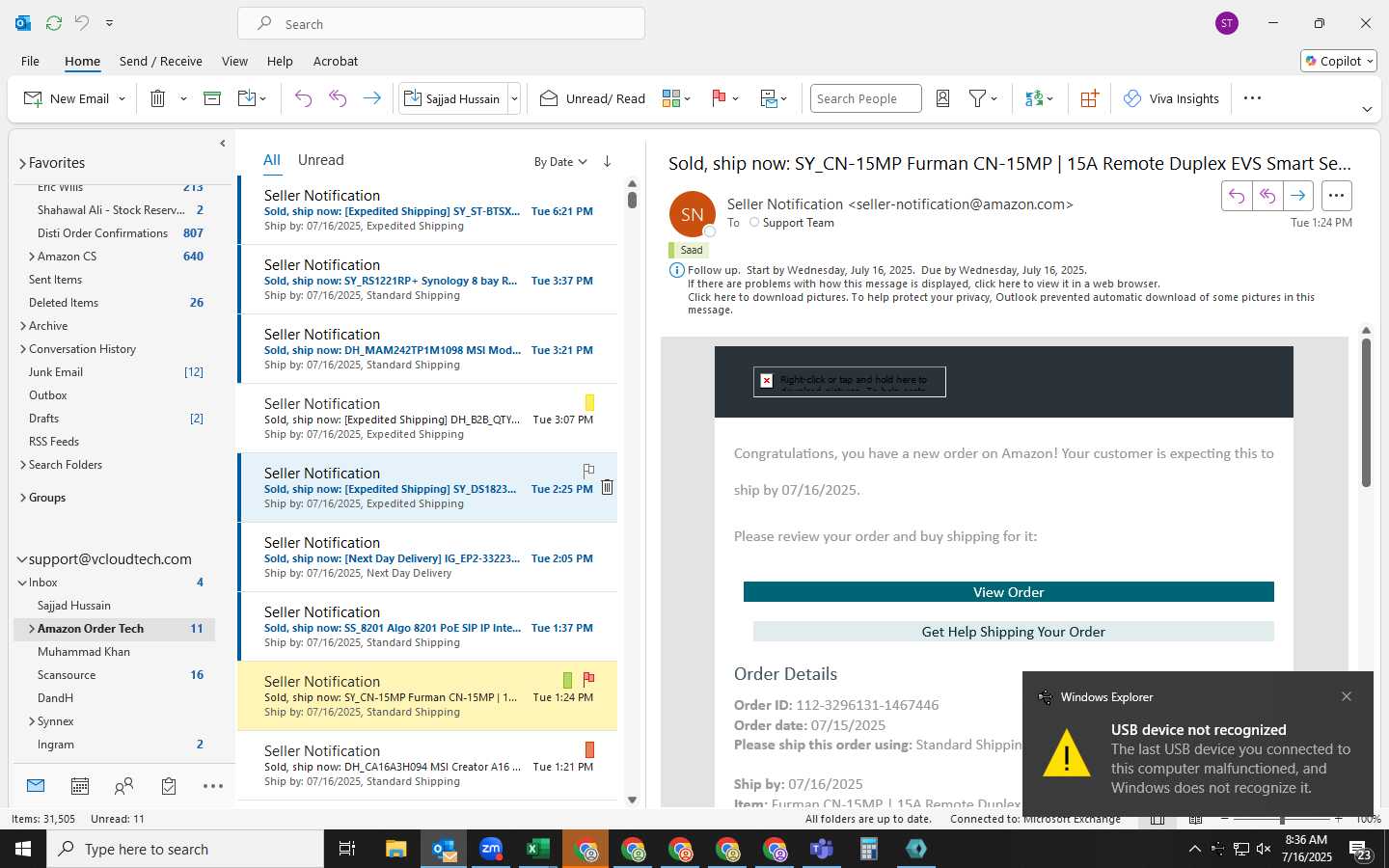Open the New Email dropdown arrow
Screen dimensions: 1389x868
point(122,98)
